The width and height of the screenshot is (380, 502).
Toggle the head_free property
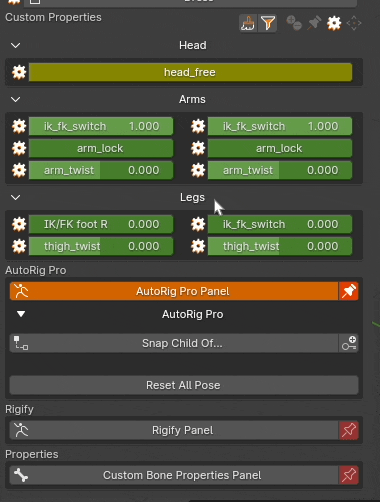190,72
